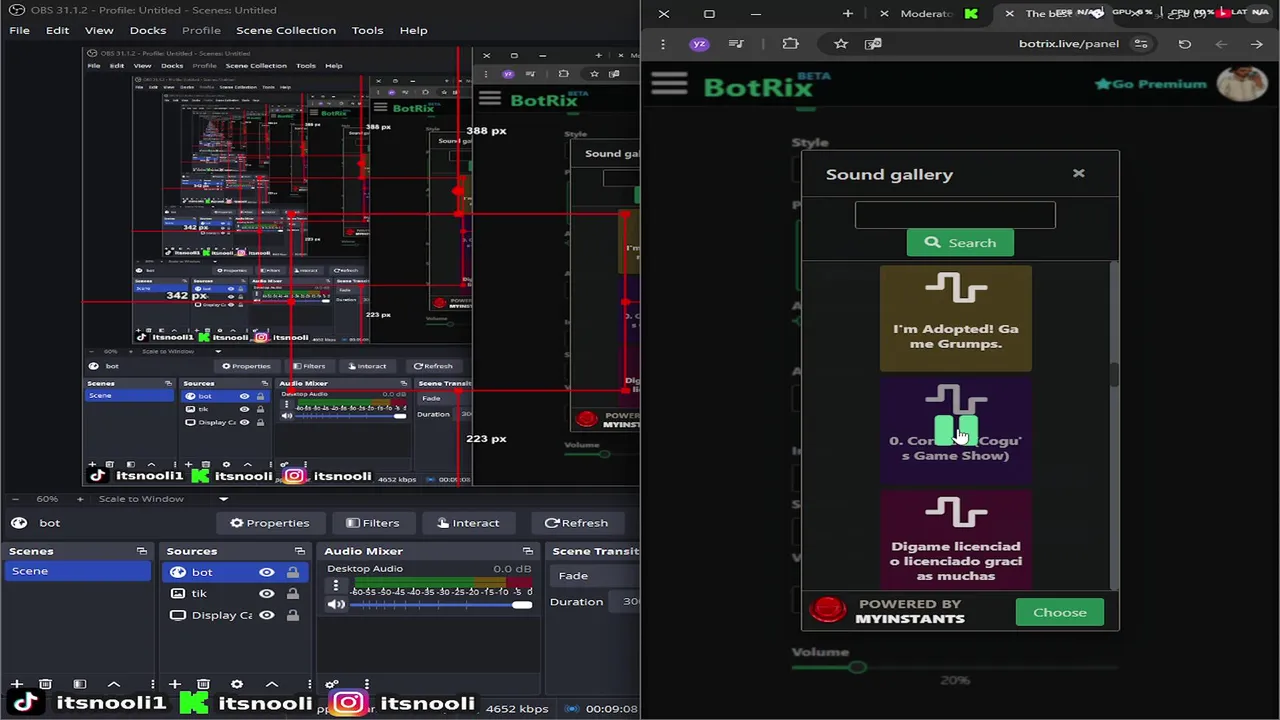Open OBS Tools menu
The image size is (1280, 720).
click(x=367, y=30)
